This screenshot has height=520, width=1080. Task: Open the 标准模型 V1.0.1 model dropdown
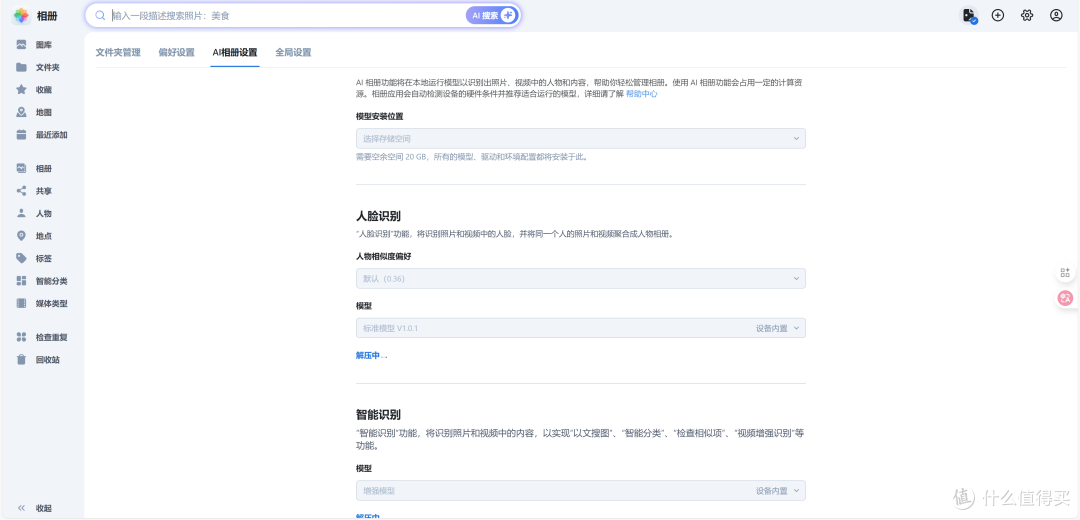tap(581, 328)
